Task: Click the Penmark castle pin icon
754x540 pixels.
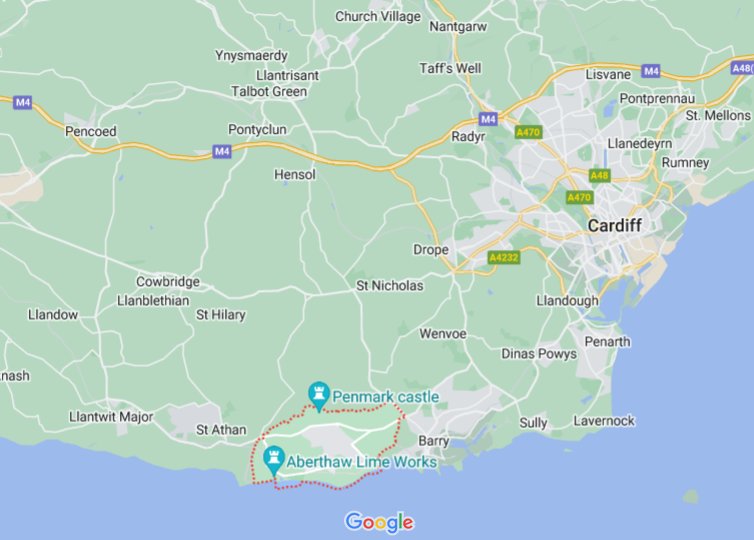Action: (318, 396)
